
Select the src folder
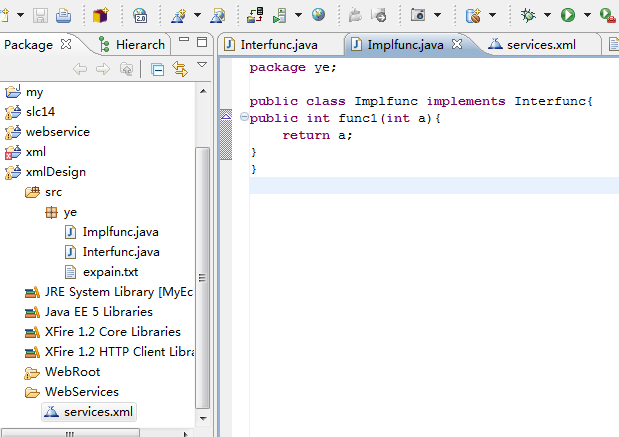pos(43,192)
